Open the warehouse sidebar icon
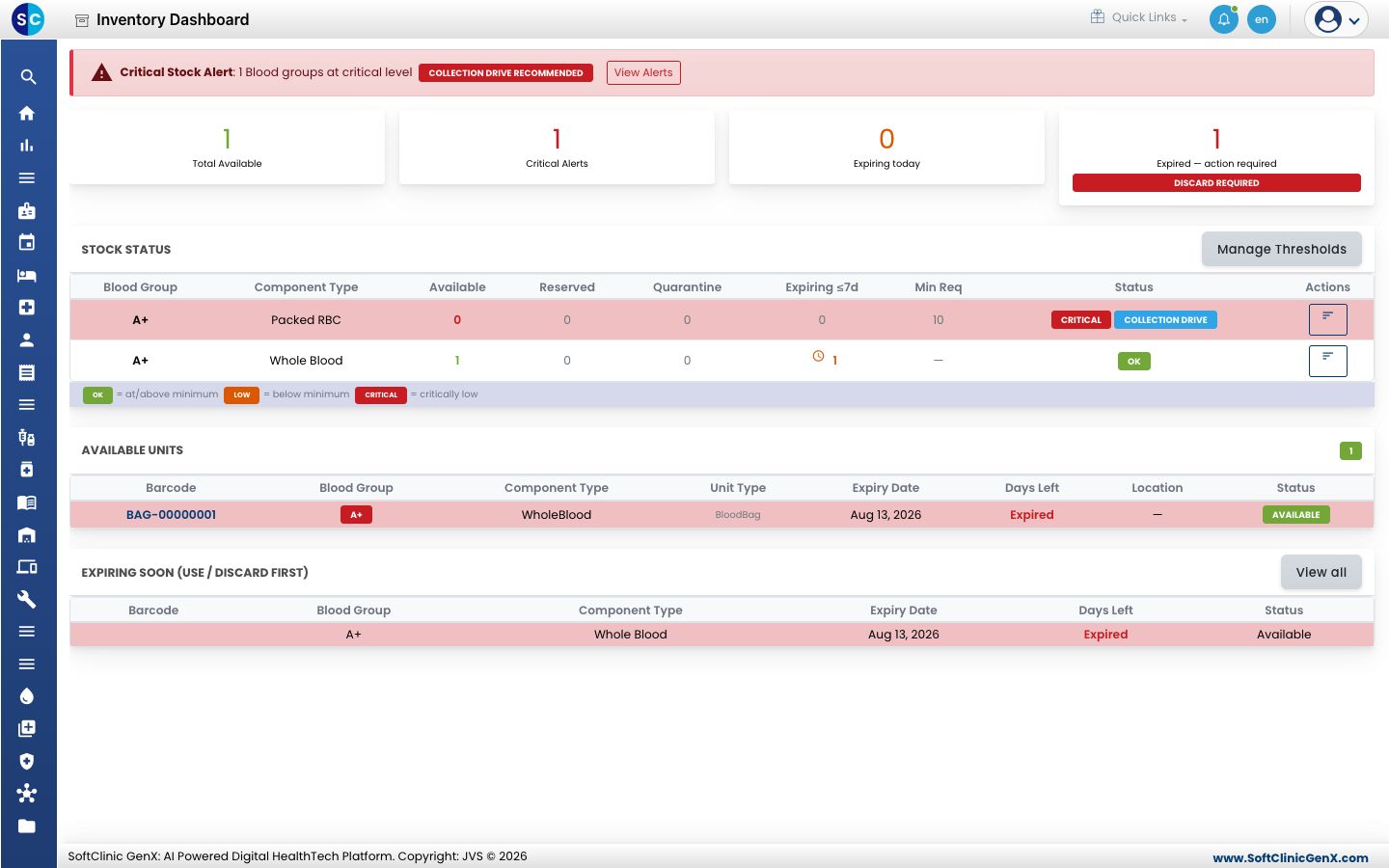Image resolution: width=1389 pixels, height=868 pixels. coord(27,534)
